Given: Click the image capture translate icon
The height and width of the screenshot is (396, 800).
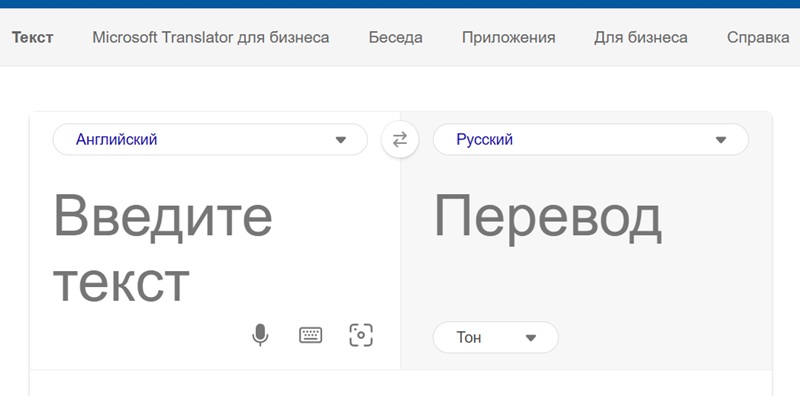Looking at the screenshot, I should [x=361, y=335].
